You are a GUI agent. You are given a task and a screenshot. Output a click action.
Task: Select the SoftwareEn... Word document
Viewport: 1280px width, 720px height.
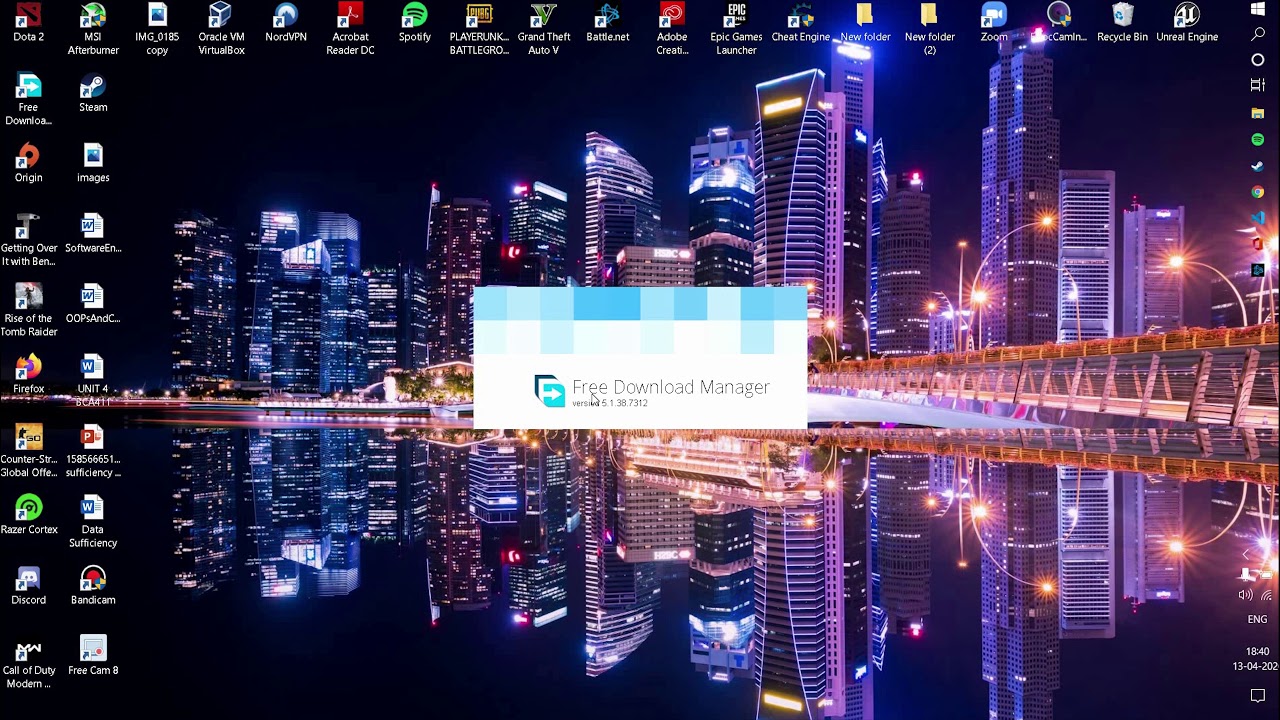[x=93, y=234]
